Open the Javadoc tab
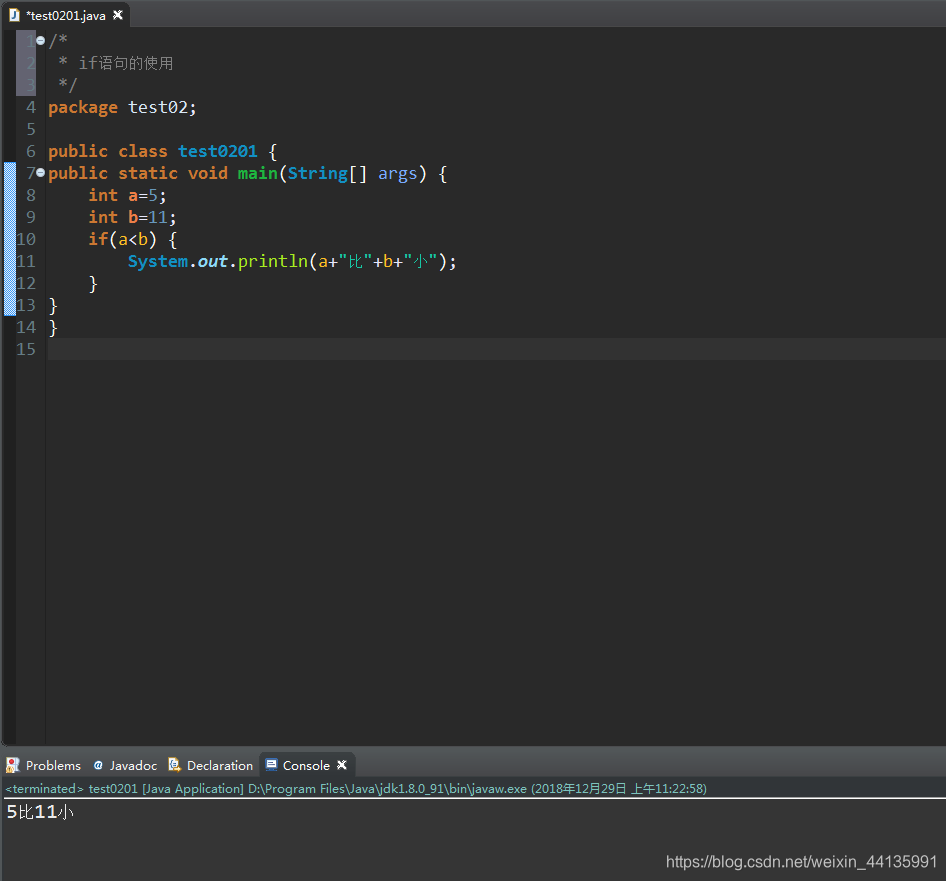This screenshot has height=881, width=946. (125, 765)
